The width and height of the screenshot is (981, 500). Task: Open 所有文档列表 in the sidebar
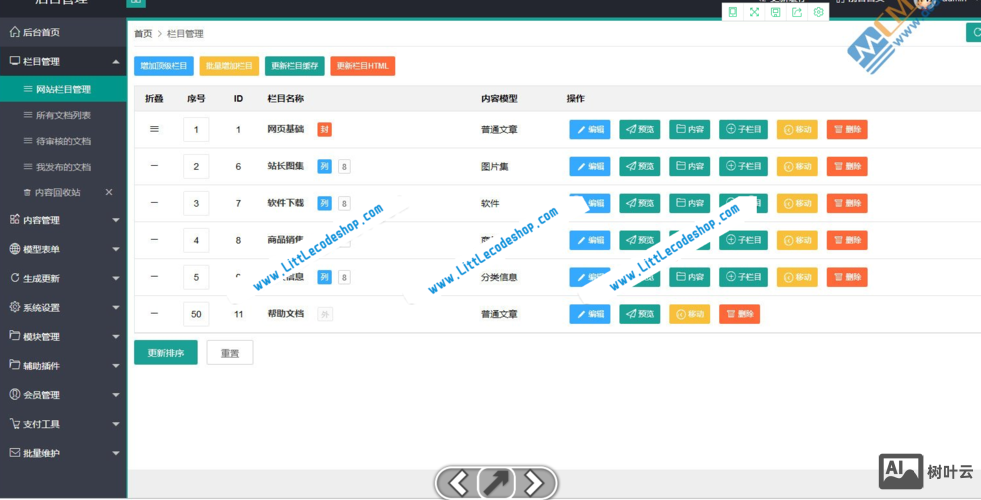(x=63, y=115)
